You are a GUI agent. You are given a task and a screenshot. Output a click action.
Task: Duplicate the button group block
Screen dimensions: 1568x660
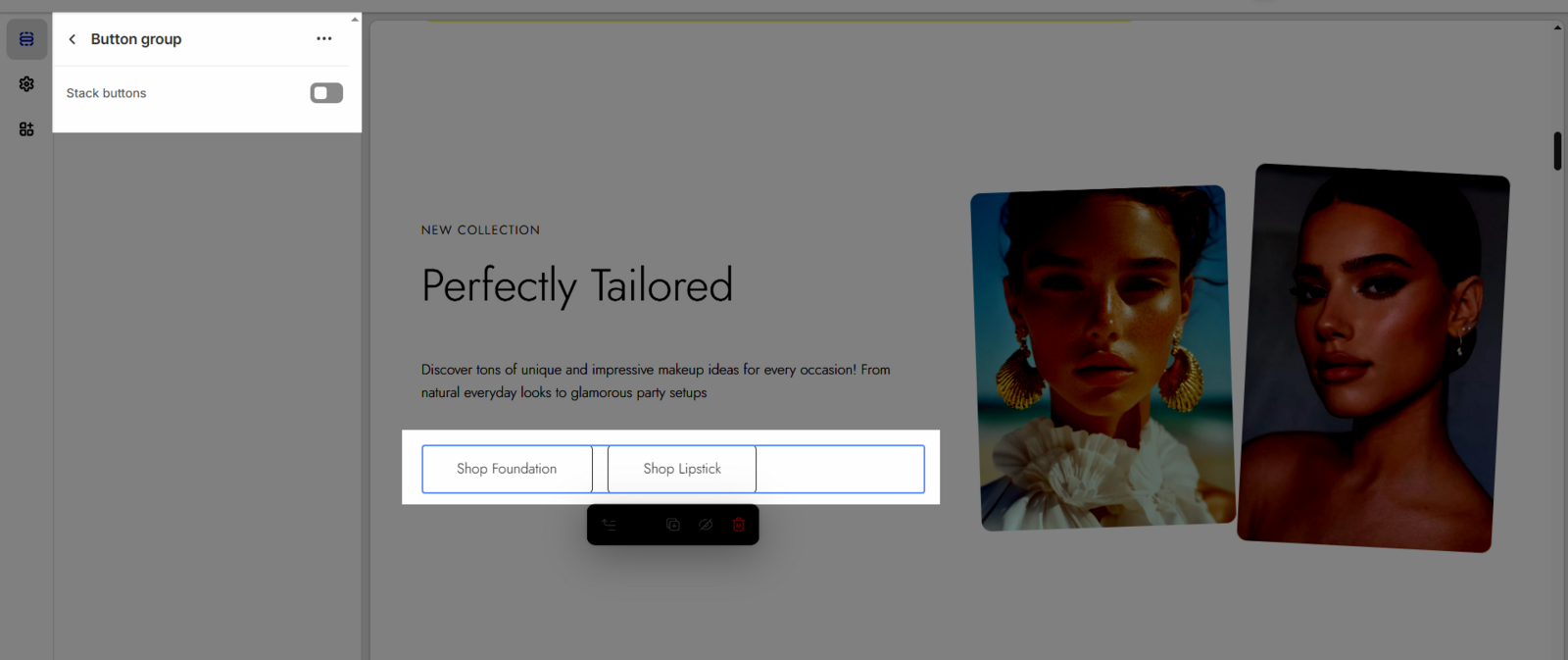point(672,525)
